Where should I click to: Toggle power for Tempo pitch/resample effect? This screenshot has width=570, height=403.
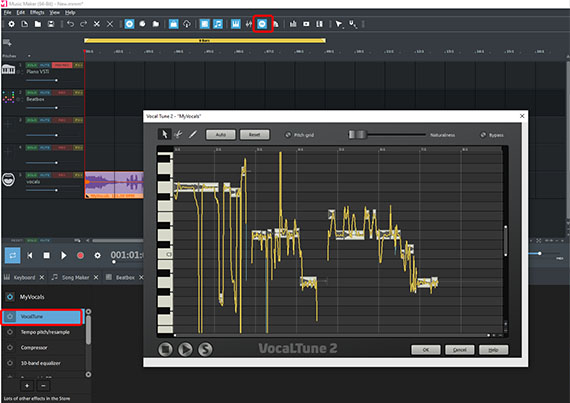(10, 332)
